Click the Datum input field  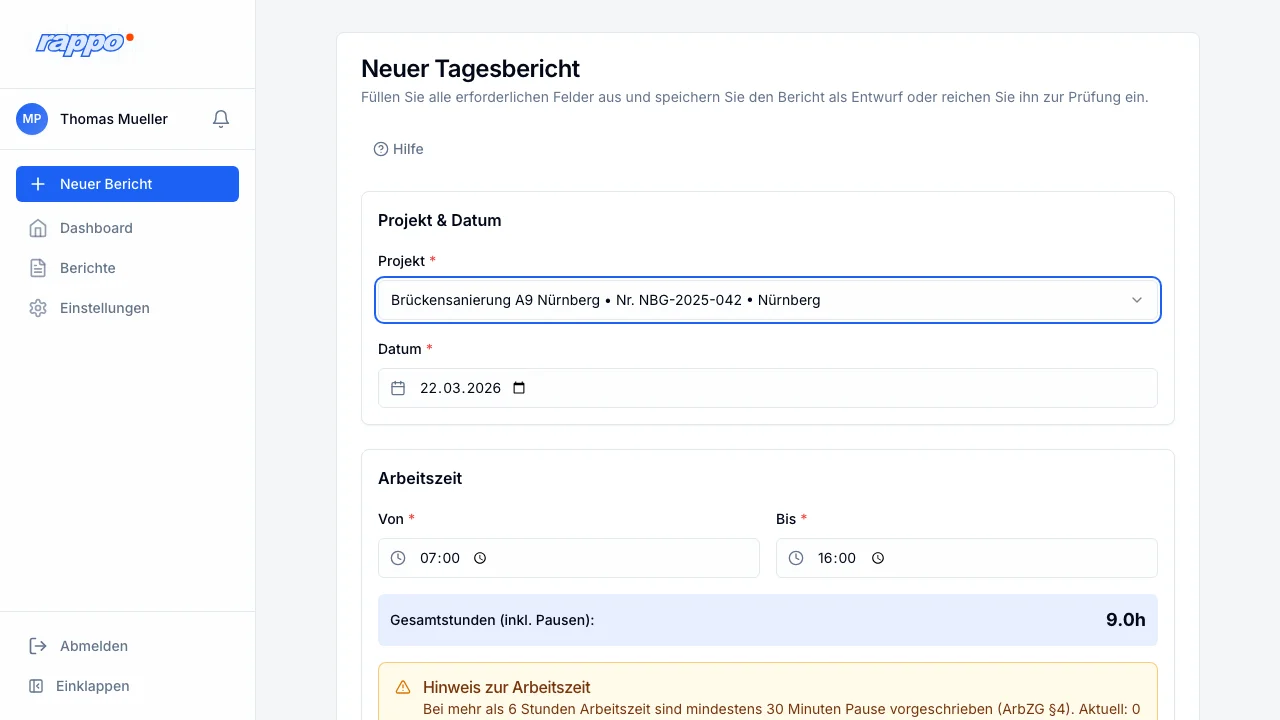(x=768, y=388)
